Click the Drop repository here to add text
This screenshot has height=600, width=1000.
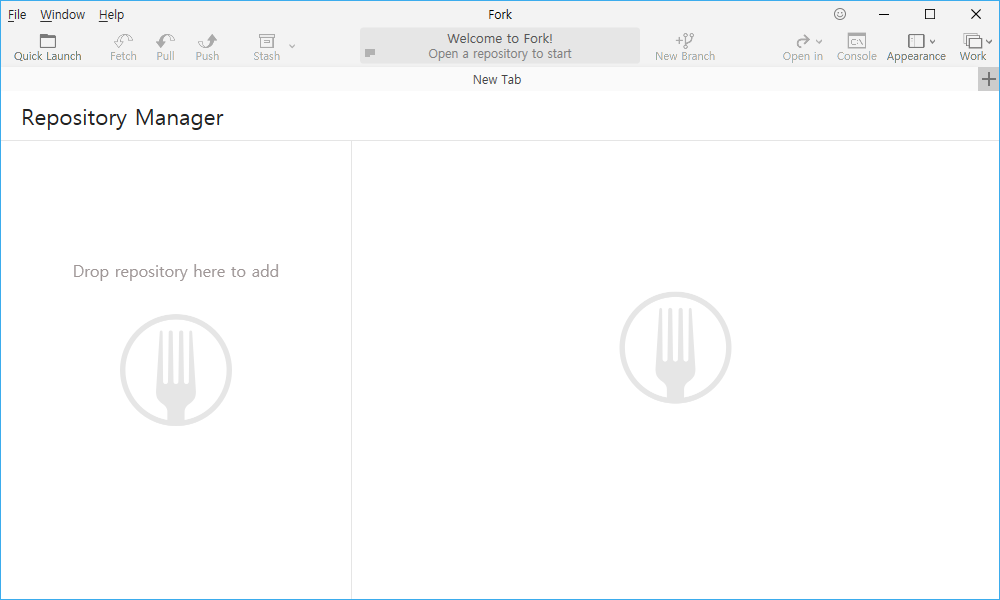(x=176, y=272)
